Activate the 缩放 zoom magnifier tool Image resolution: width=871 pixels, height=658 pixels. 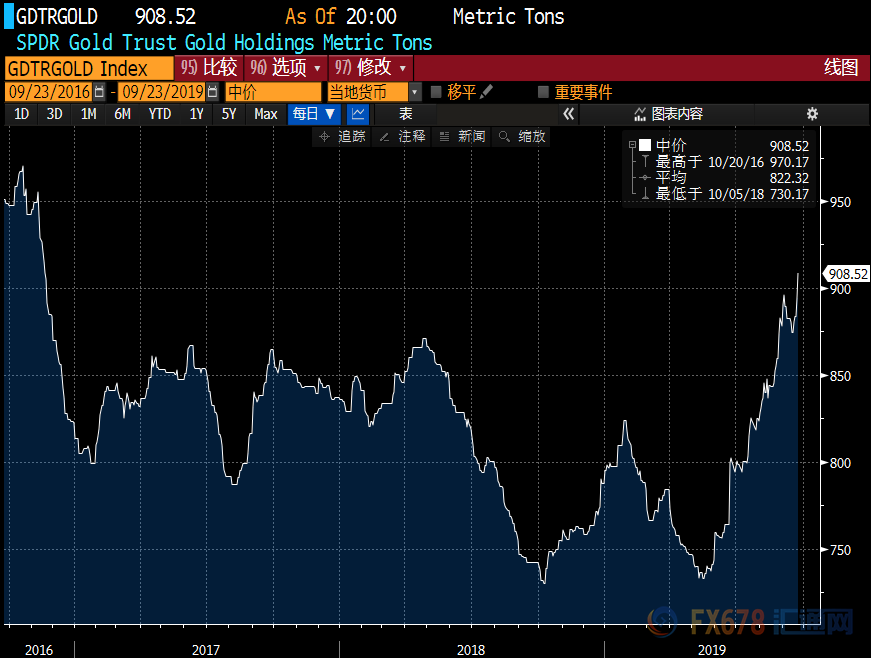point(522,137)
